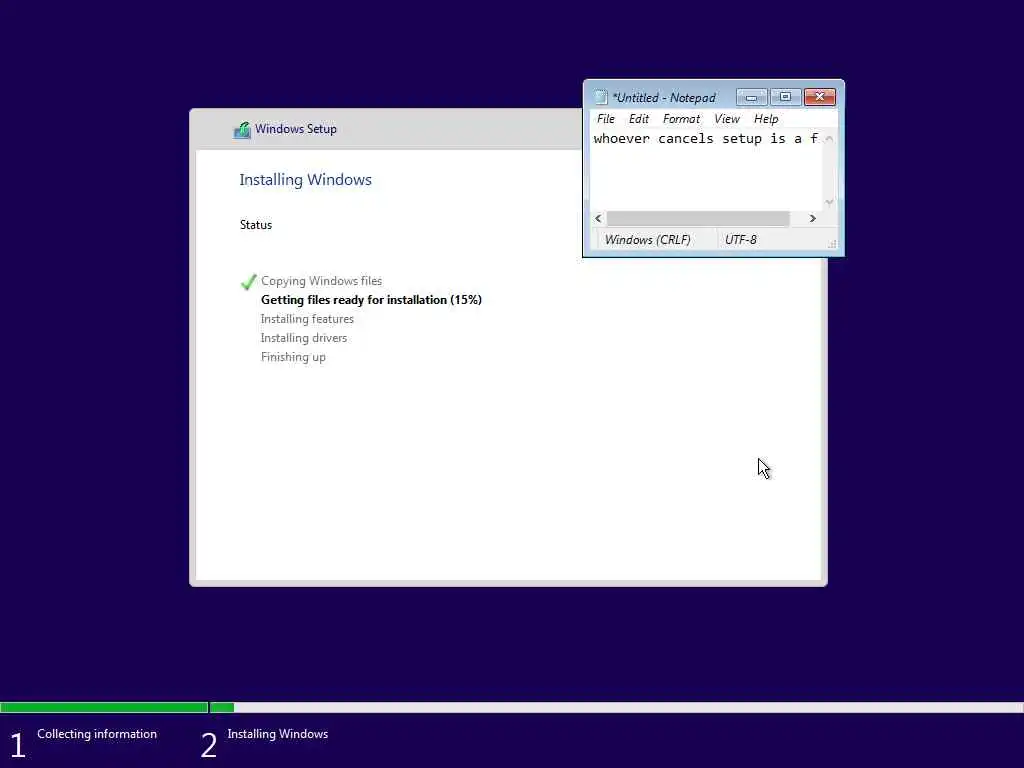Click the Notepad vertical scroll up arrow
Viewport: 1024px width, 768px height.
(x=829, y=138)
